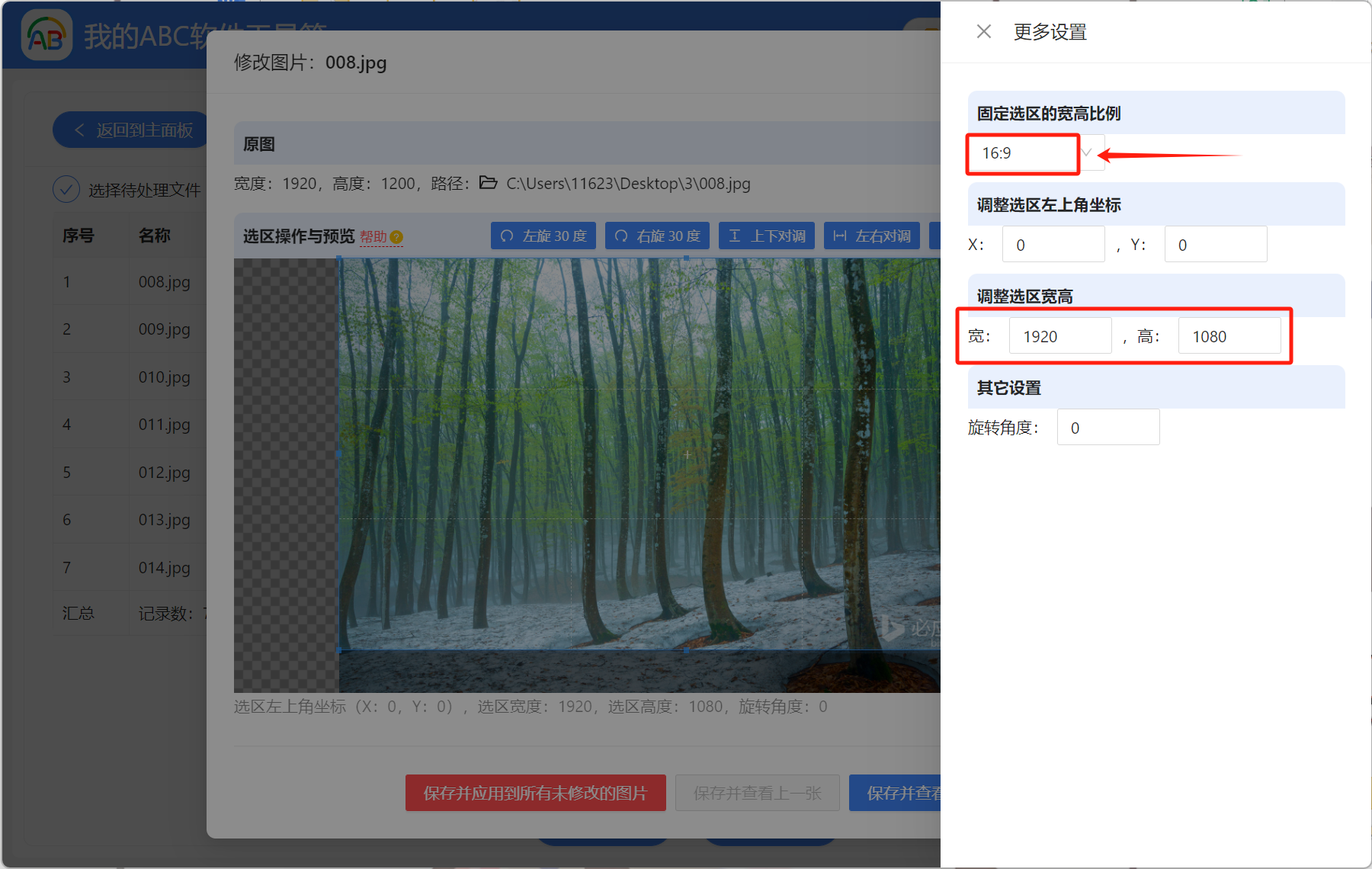The width and height of the screenshot is (1372, 869).
Task: Click the rotate right 30 degrees icon
Action: coord(620,236)
